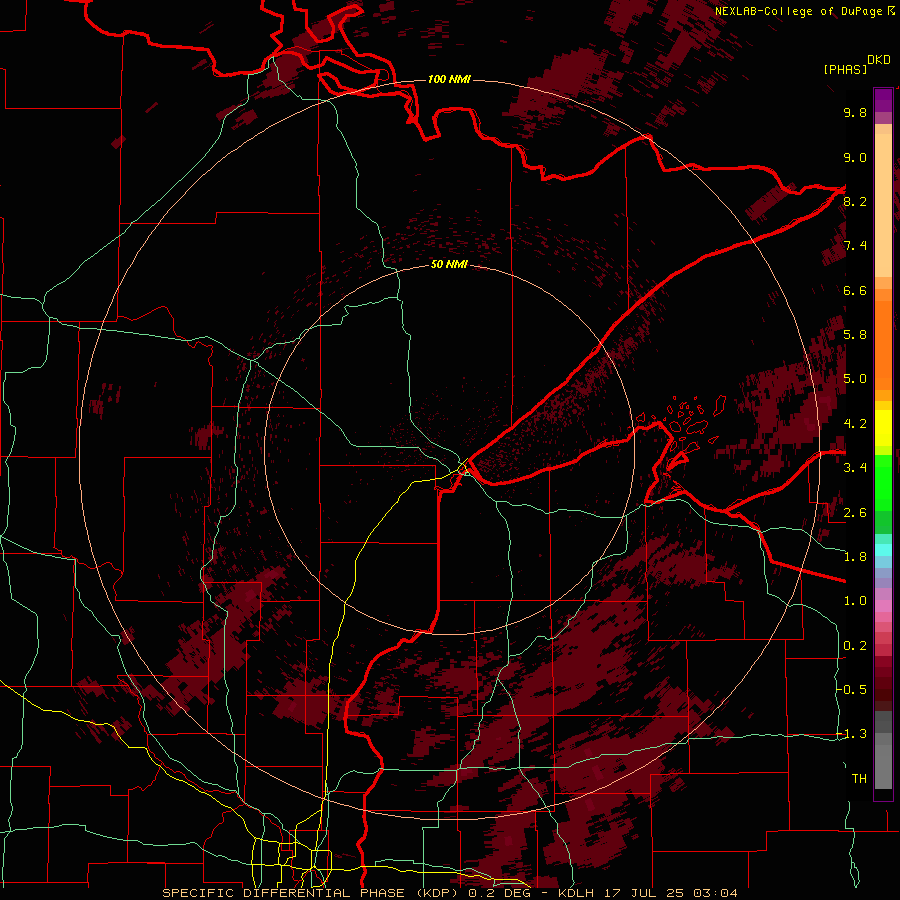This screenshot has height=900, width=900.
Task: Pick the pink swatch beside 1.0
Action: (883, 606)
